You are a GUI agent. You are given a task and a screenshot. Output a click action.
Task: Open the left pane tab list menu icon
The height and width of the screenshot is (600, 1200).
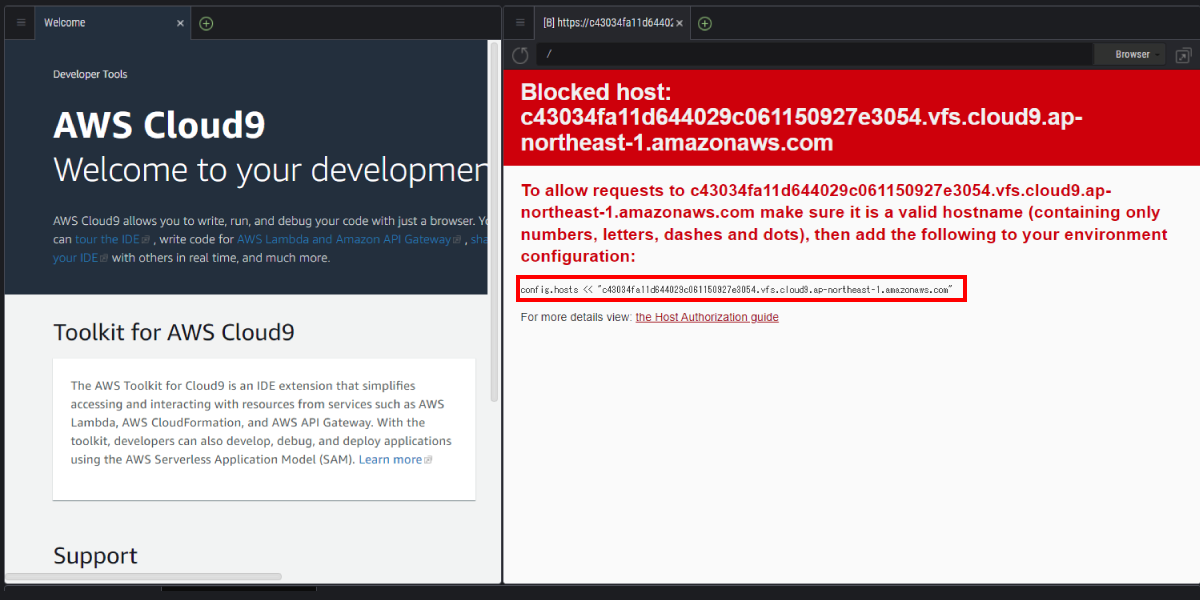pyautogui.click(x=20, y=23)
